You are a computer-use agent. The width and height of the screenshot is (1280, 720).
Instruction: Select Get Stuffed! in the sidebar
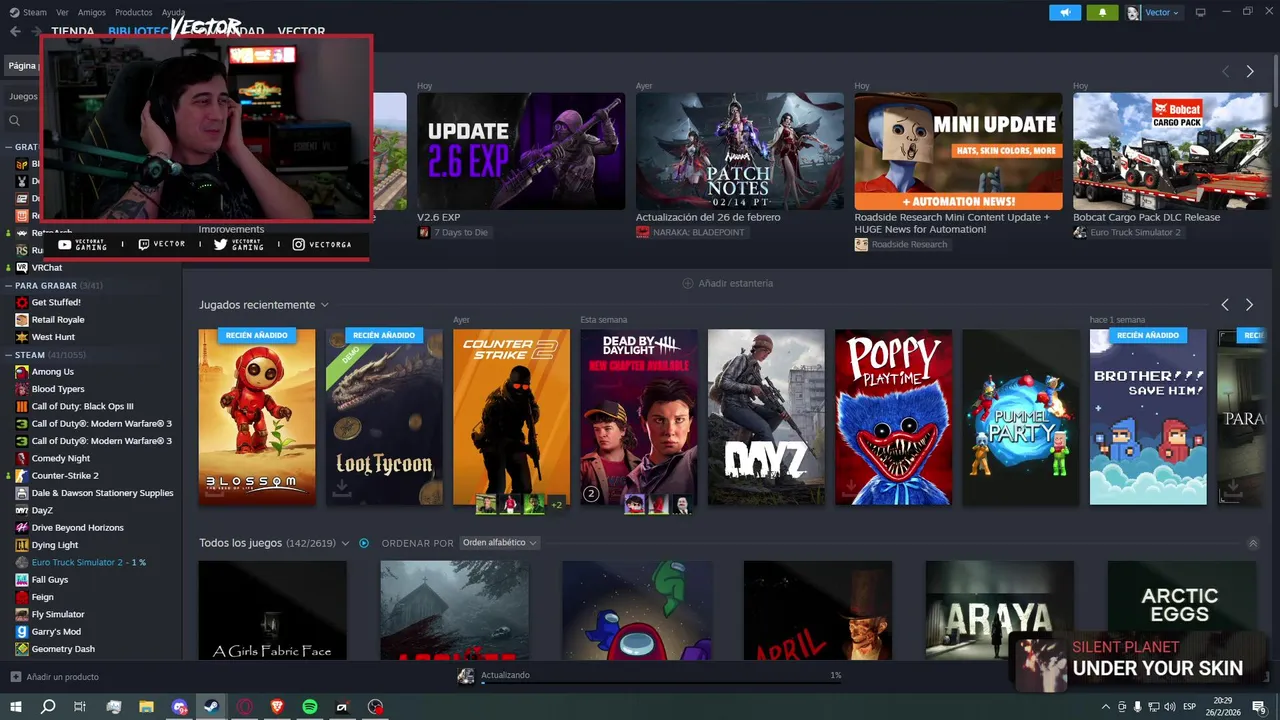tap(56, 302)
